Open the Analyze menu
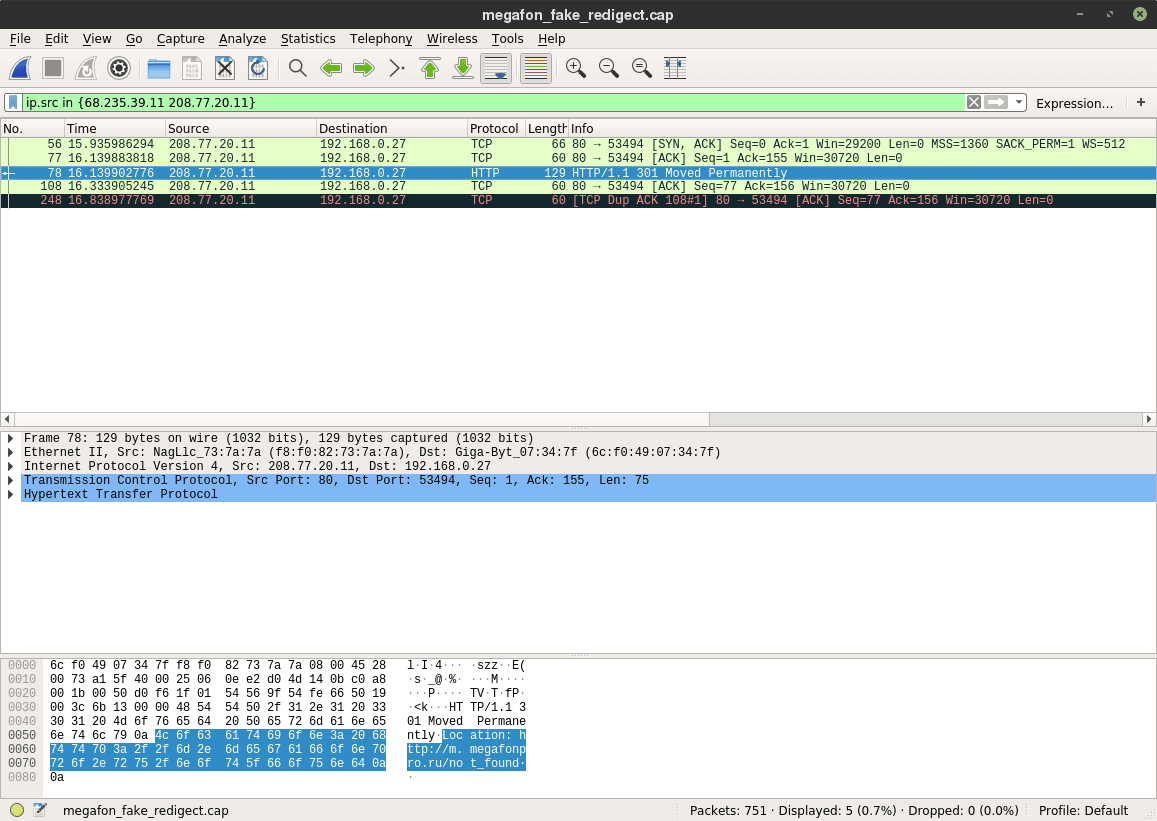 point(242,38)
